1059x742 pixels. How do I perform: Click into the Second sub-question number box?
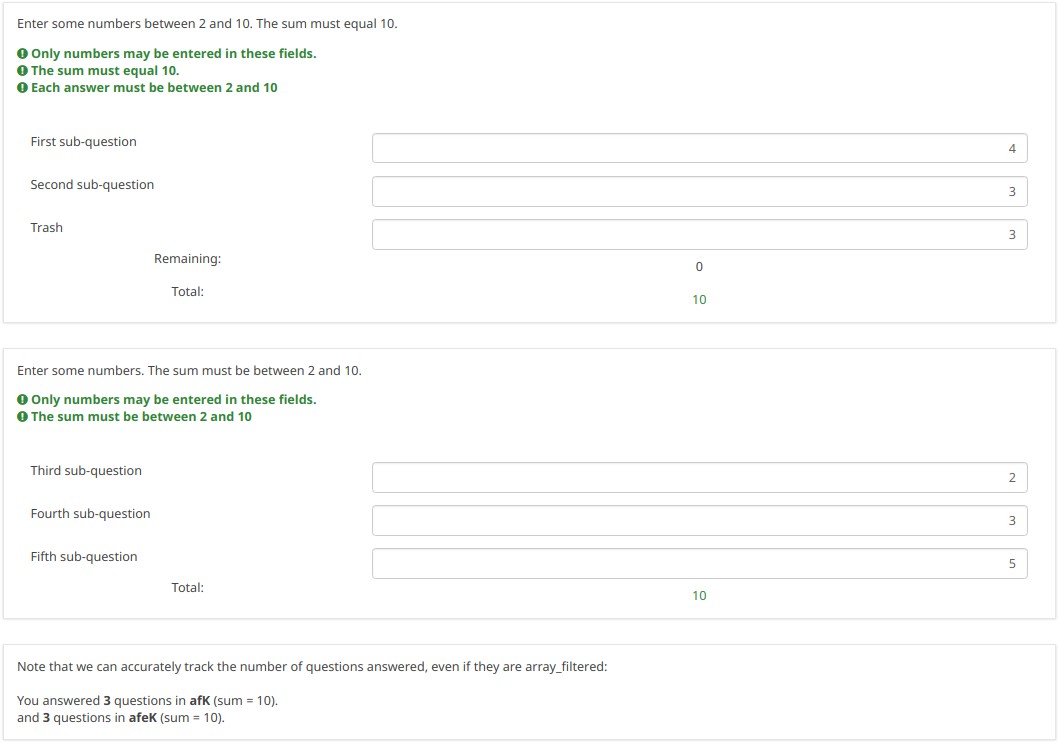(x=699, y=191)
